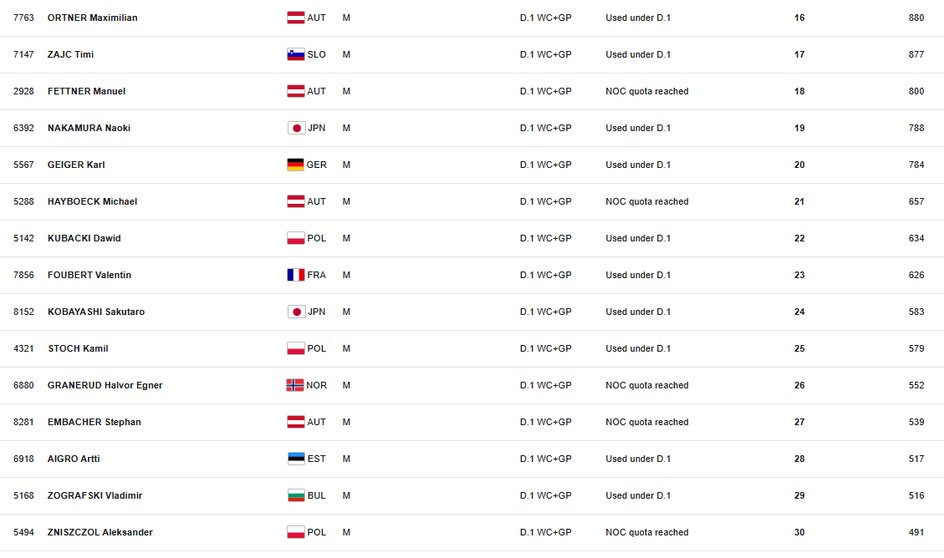The height and width of the screenshot is (558, 944).
Task: Click the rank number 30 cell
Action: click(799, 533)
